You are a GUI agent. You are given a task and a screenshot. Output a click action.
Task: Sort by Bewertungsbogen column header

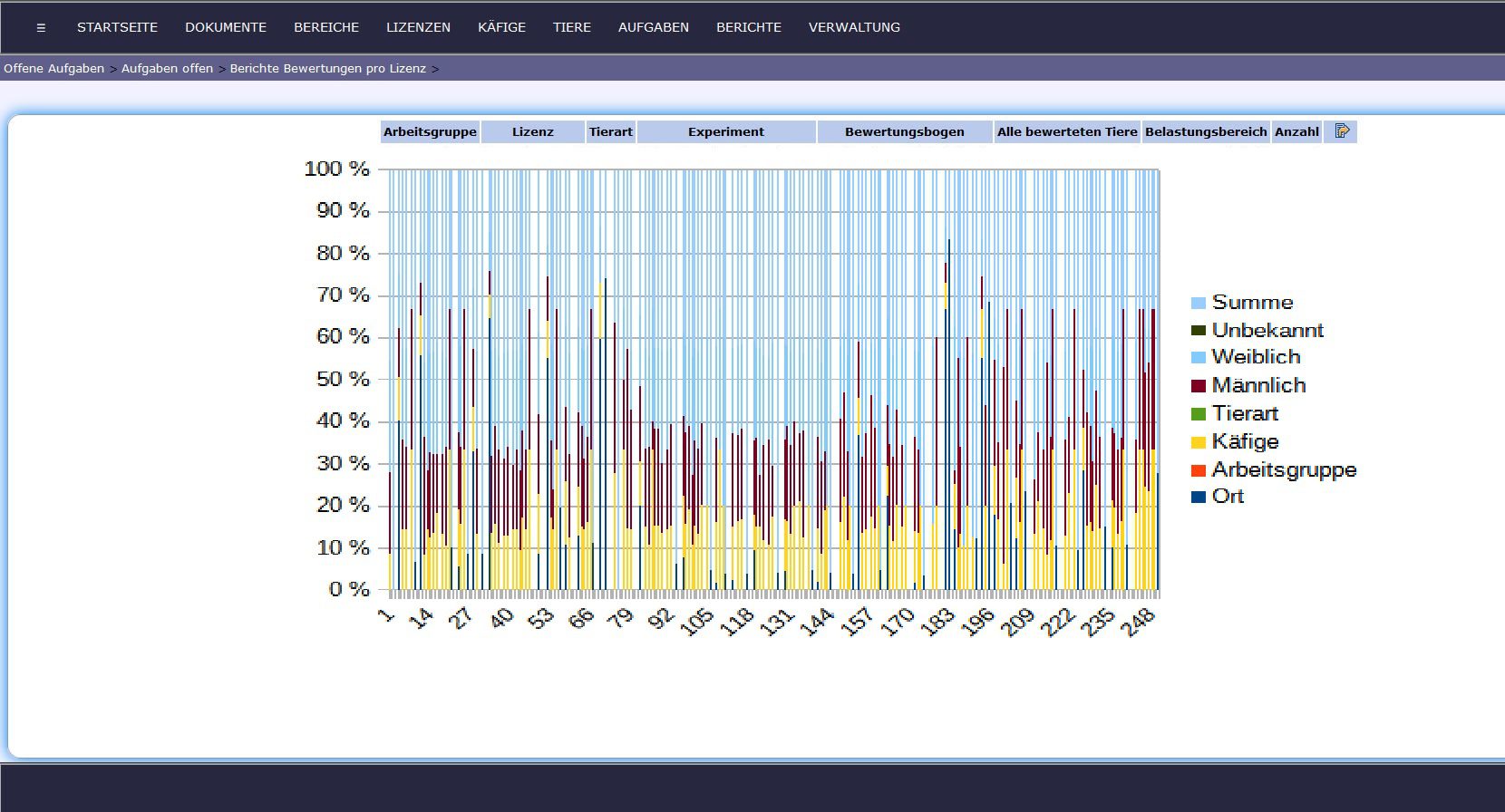coord(905,131)
